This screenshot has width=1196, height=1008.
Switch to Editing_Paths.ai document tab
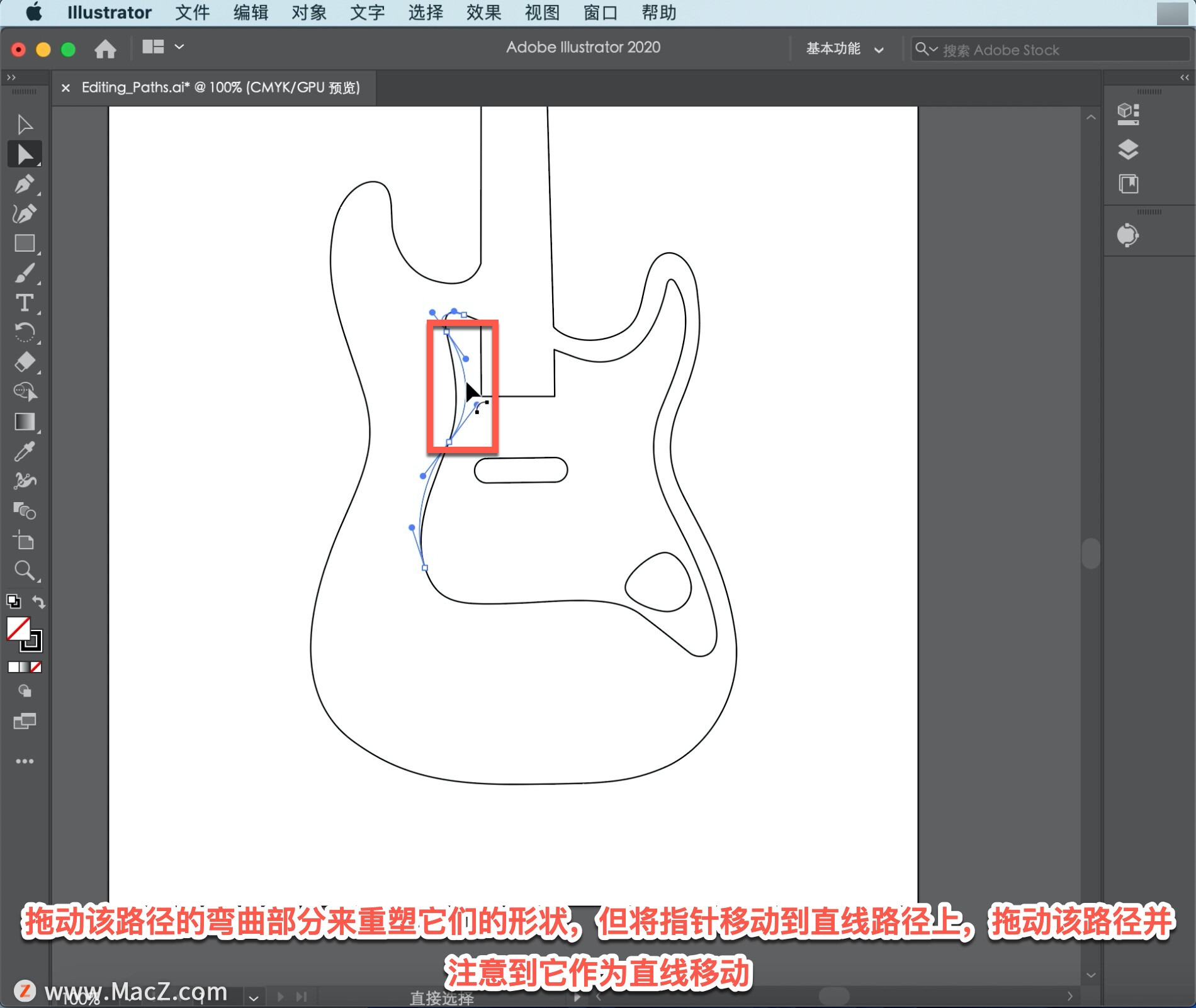pos(220,87)
